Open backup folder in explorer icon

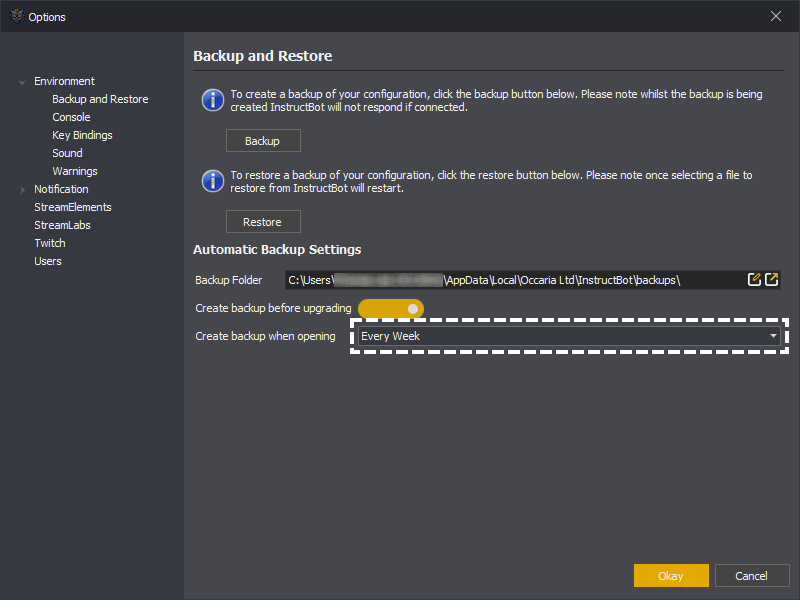coord(771,280)
